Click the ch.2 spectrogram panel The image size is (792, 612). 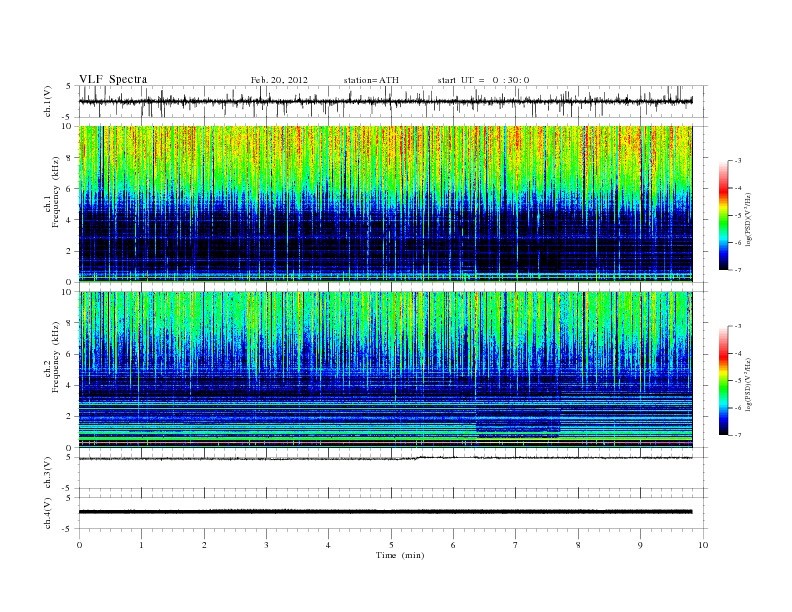pos(385,370)
